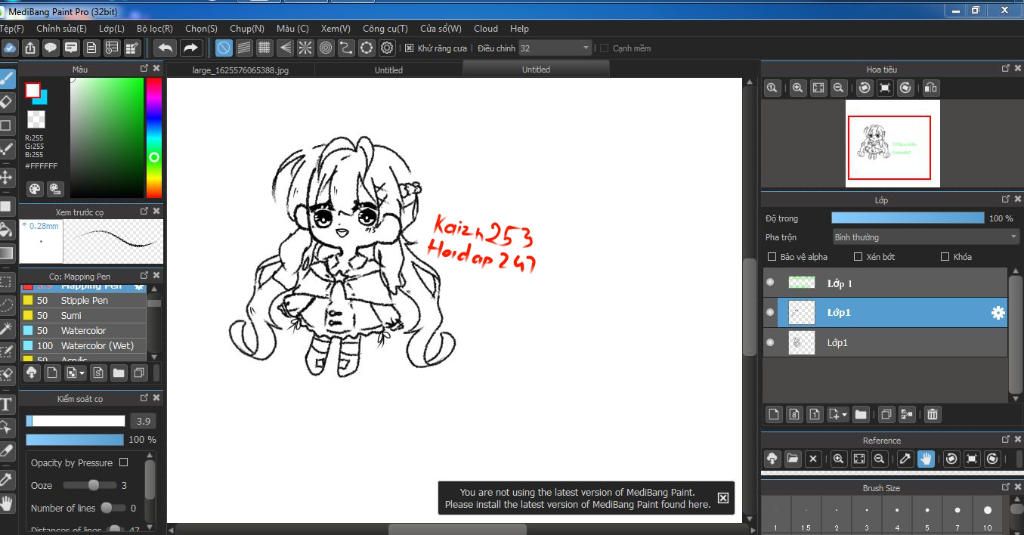Open the Chỉnh sửa(E) menu

point(61,29)
